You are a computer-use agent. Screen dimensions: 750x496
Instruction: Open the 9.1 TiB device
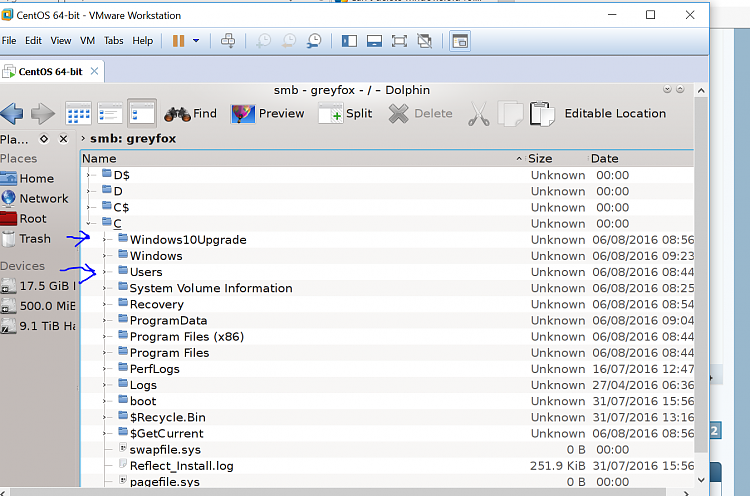[37, 326]
